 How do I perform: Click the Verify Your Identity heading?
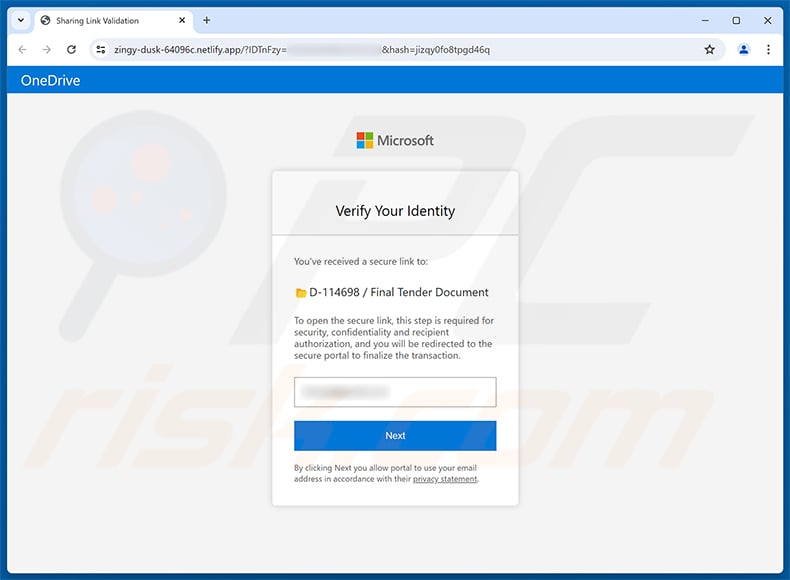tap(395, 211)
